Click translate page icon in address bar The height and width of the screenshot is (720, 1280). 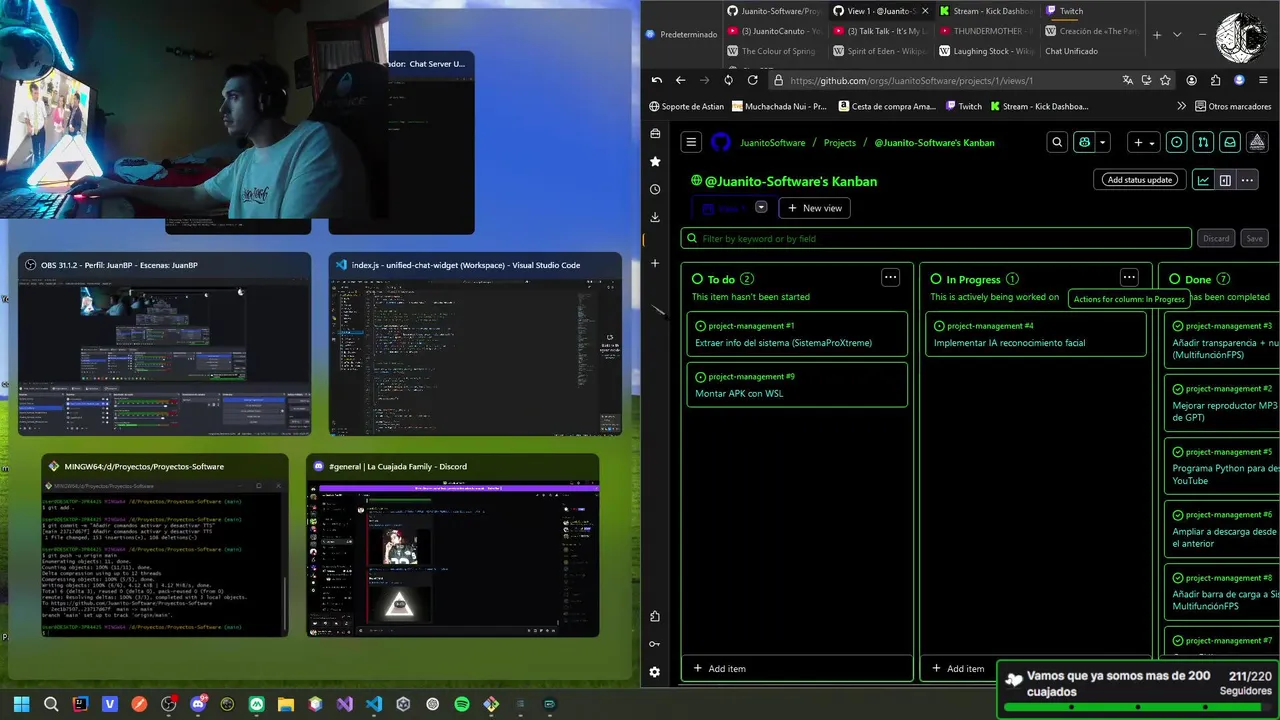(x=1128, y=80)
